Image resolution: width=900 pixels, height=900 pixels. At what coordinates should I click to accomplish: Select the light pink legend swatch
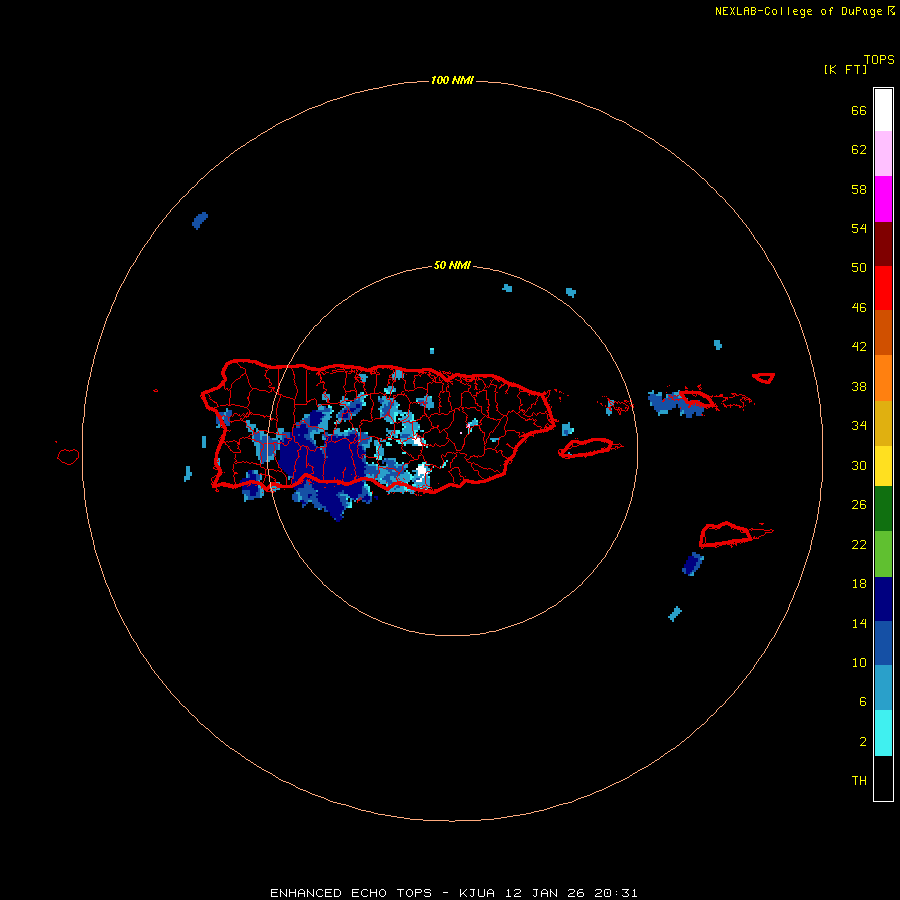point(883,154)
